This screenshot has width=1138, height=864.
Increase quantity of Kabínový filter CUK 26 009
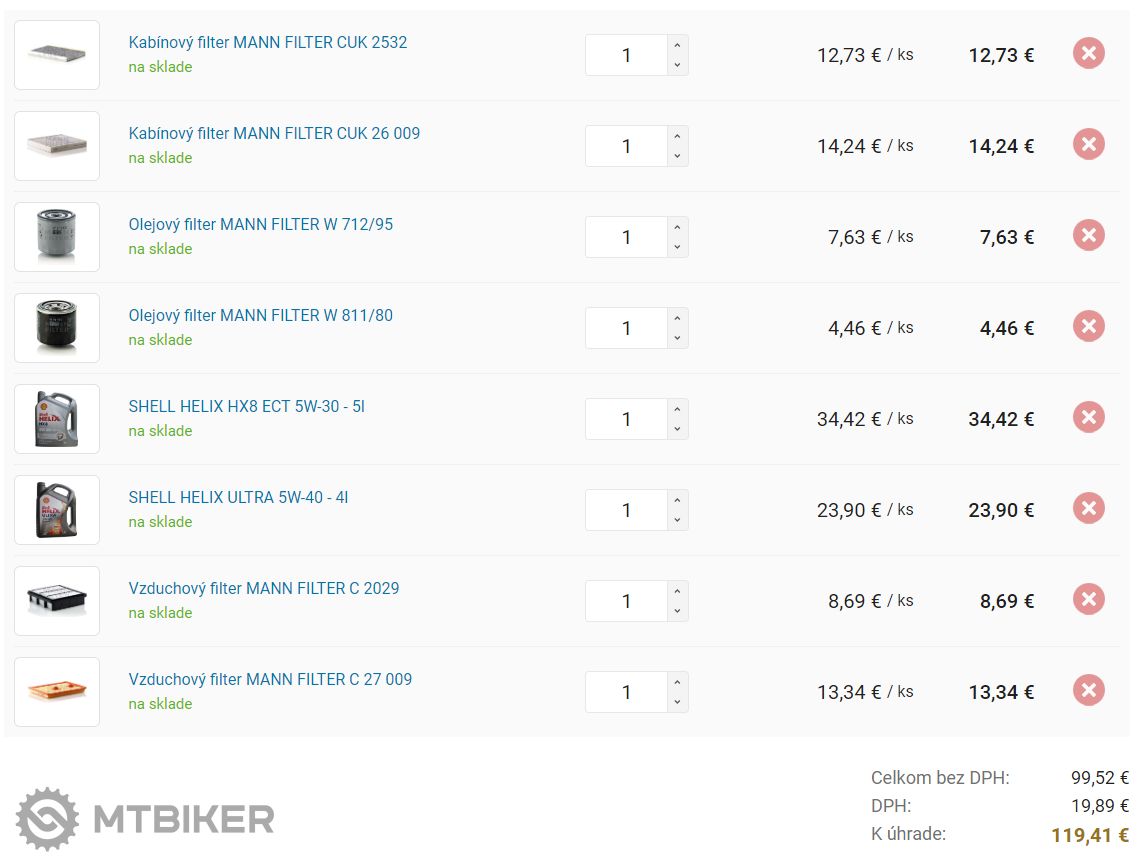tap(677, 137)
